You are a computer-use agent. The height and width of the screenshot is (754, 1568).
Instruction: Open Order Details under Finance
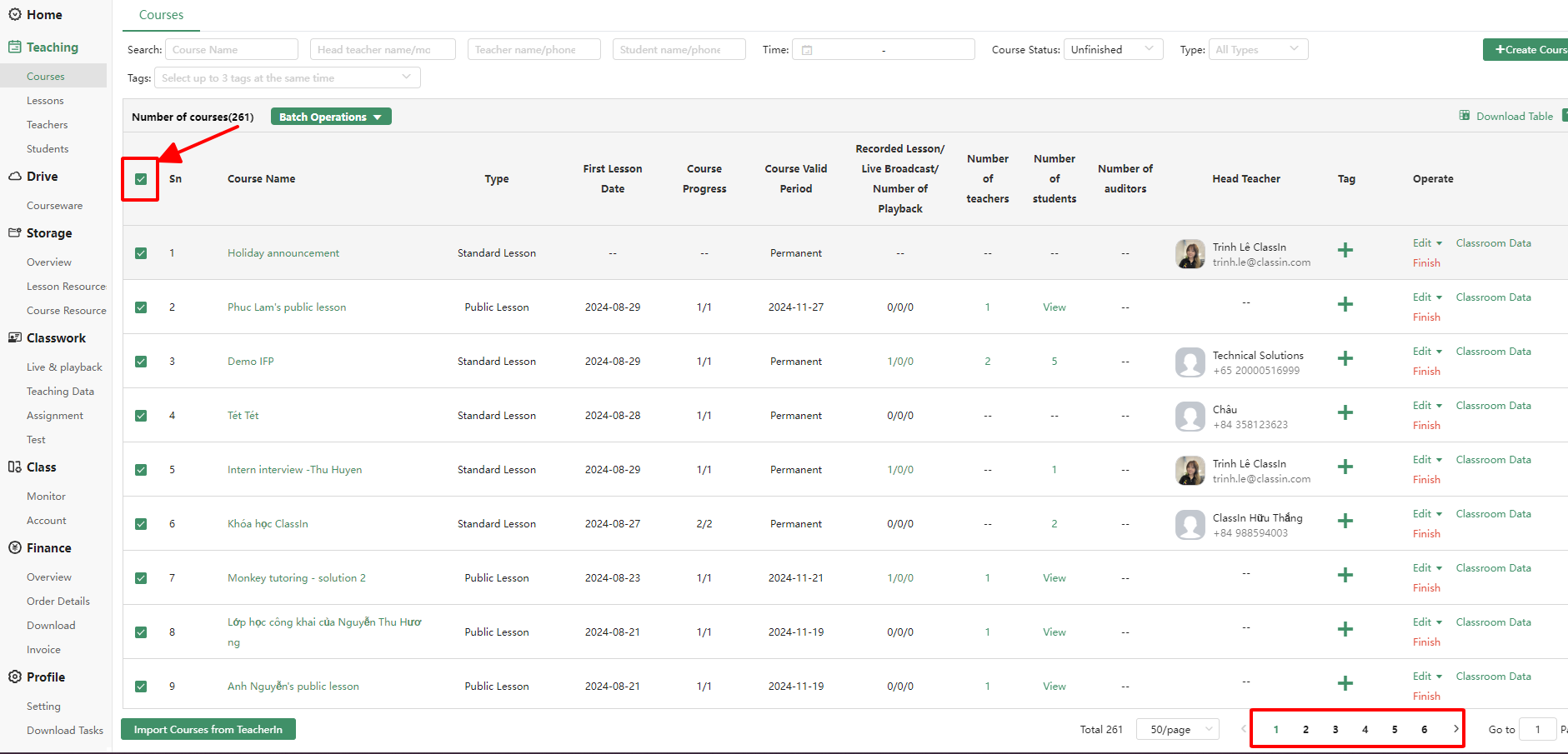tap(58, 601)
